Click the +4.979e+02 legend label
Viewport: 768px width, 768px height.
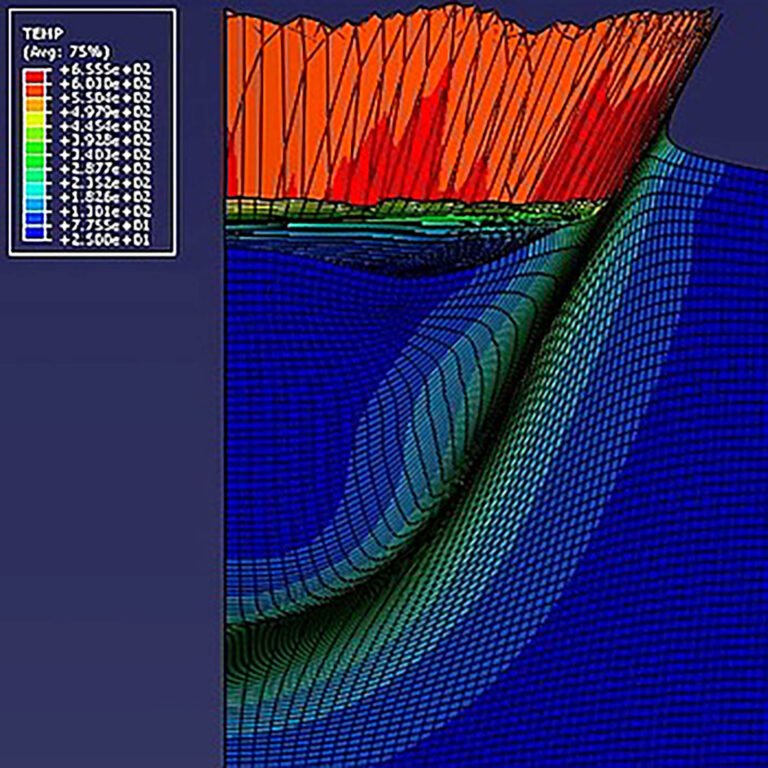[105, 112]
